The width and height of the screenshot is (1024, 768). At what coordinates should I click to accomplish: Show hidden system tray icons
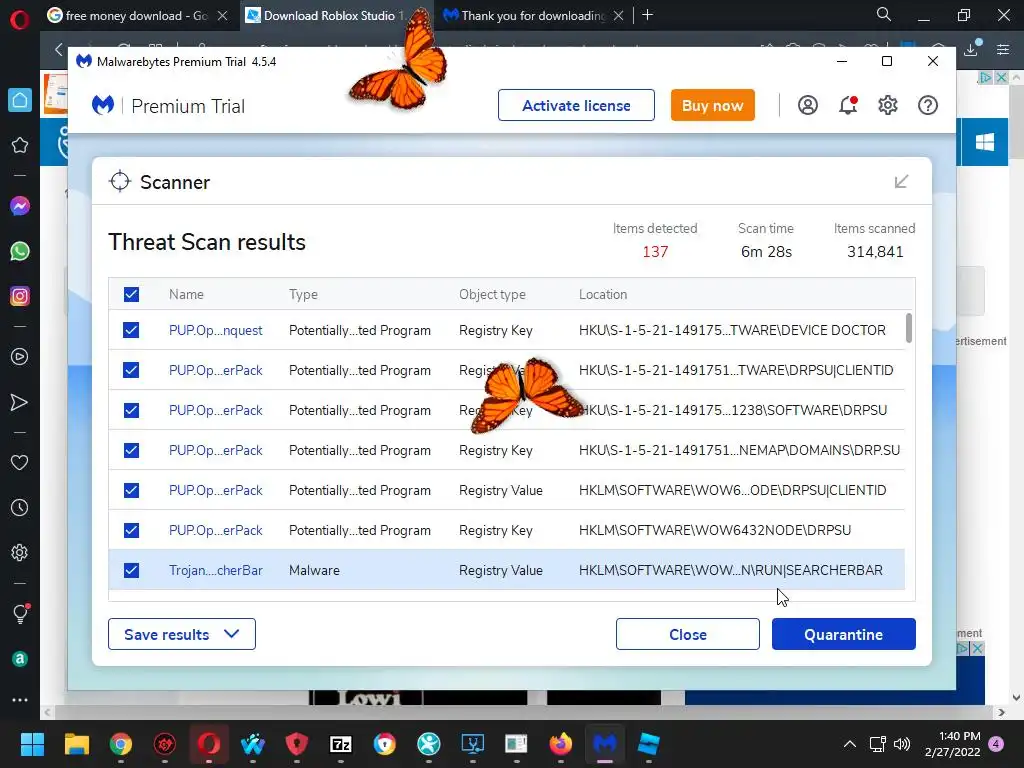850,744
